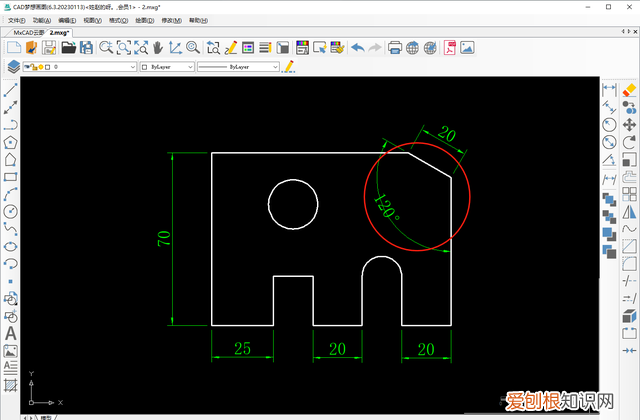Click the Undo arrow icon
Screen dimensions: 640x420
click(x=357, y=47)
